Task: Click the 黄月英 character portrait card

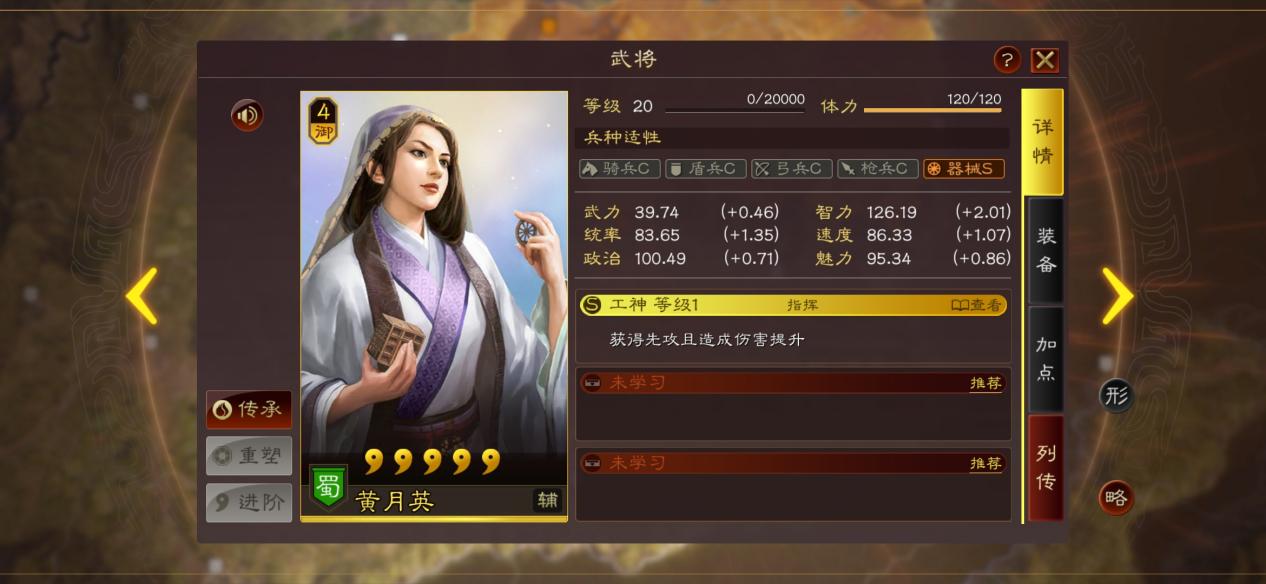Action: [434, 306]
